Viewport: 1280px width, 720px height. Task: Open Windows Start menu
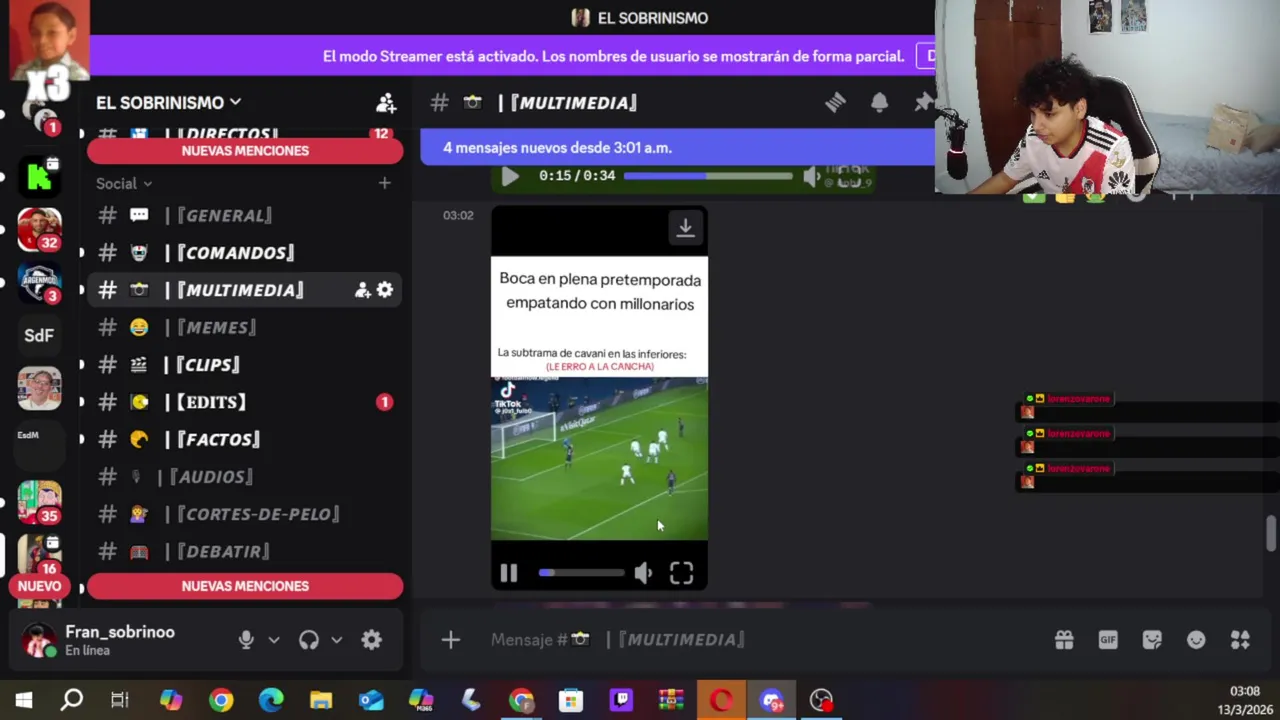coord(23,700)
